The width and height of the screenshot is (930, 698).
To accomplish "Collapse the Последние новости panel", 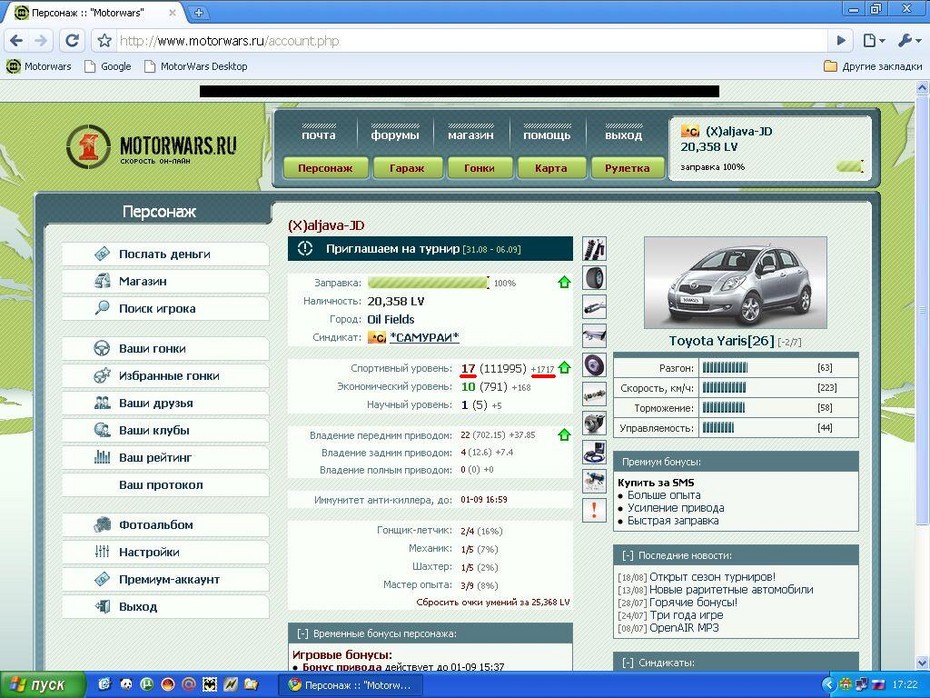I will point(628,556).
